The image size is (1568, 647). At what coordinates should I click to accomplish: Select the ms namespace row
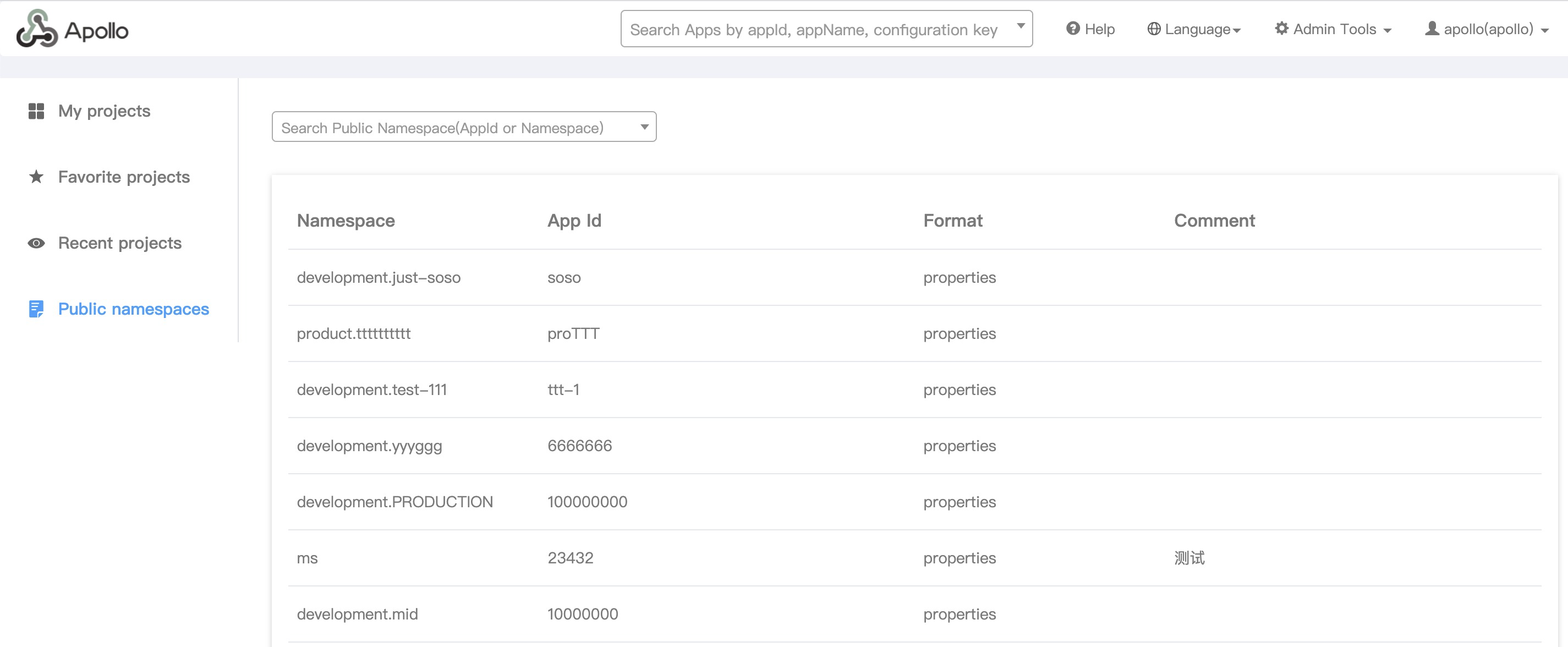[308, 557]
